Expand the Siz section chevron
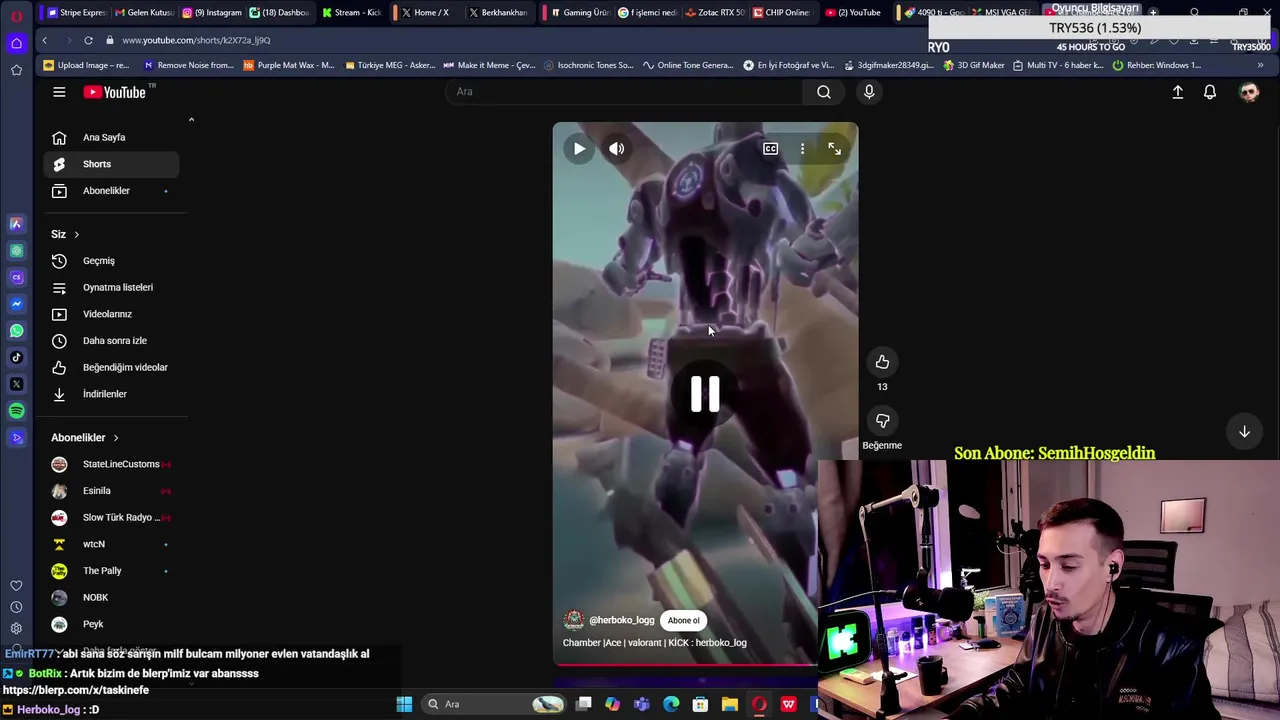 [x=76, y=234]
